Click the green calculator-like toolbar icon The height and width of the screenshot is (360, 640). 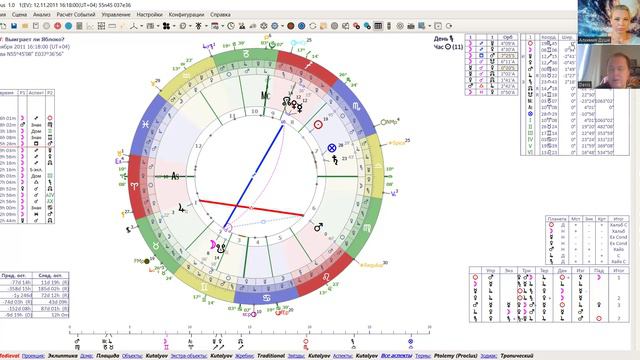(80, 26)
